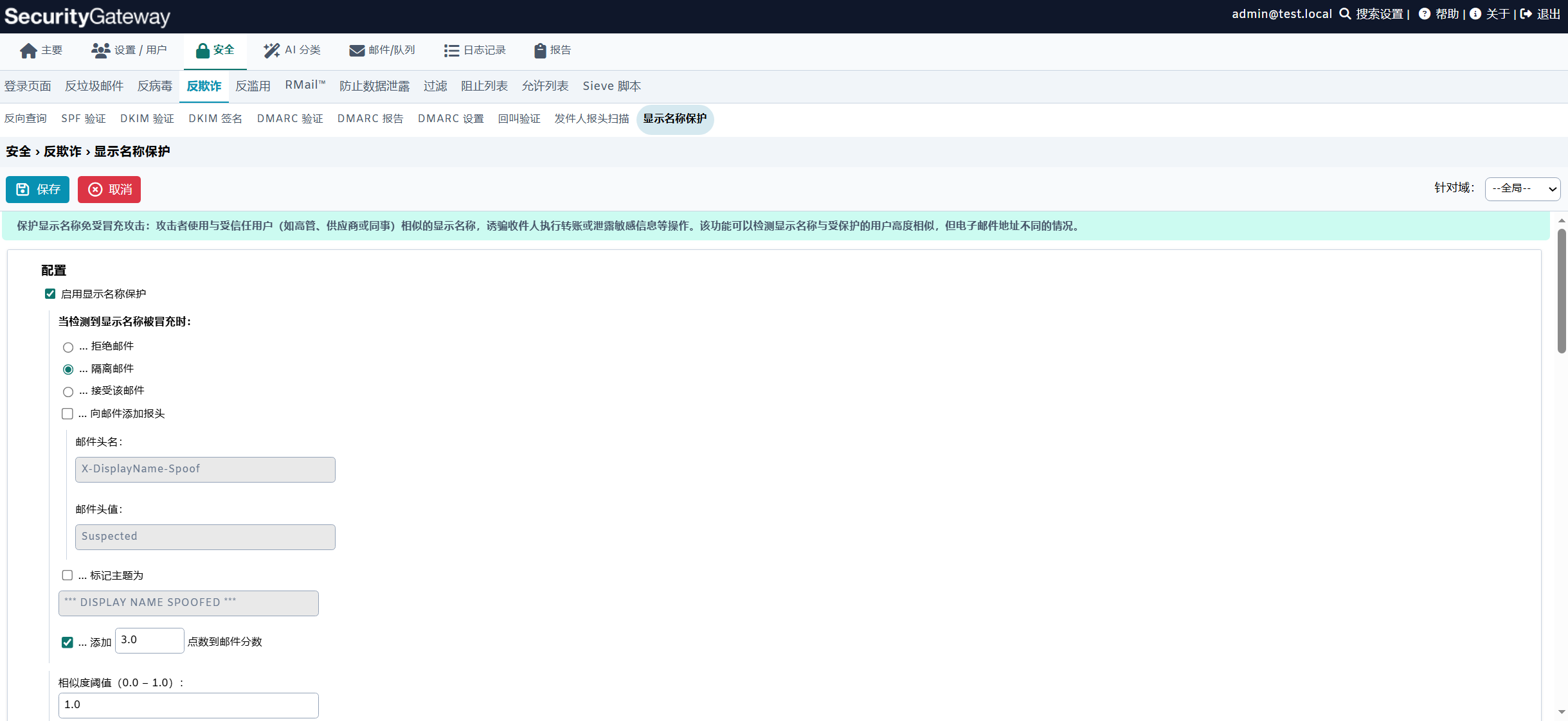Click the list icon for 日志记录
1568x721 pixels.
pyautogui.click(x=451, y=50)
